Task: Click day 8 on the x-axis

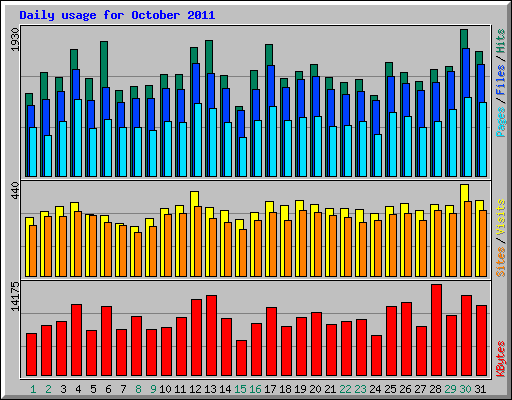Action: pos(138,389)
